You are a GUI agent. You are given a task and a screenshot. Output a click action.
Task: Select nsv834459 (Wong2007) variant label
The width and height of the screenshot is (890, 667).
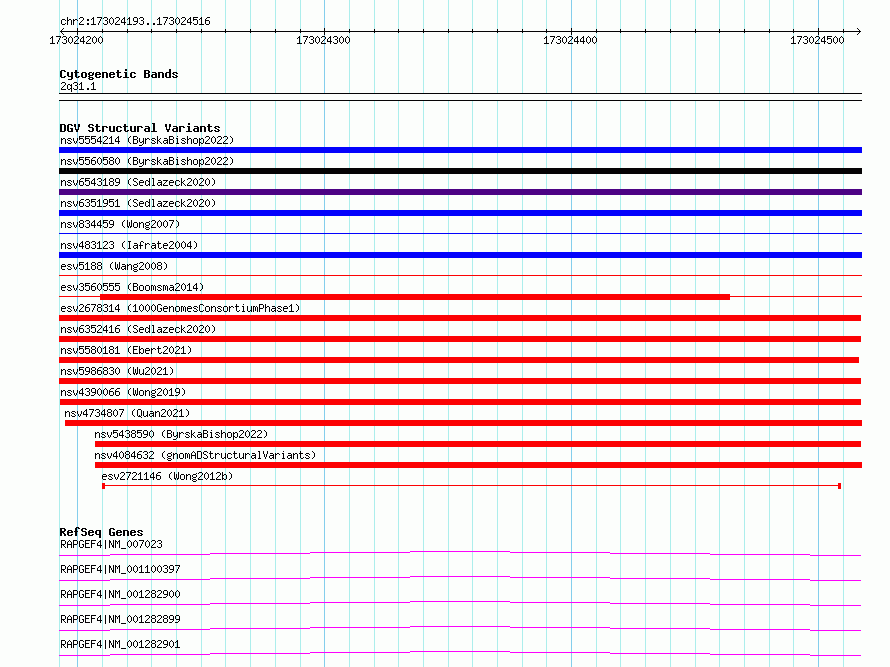(x=120, y=224)
